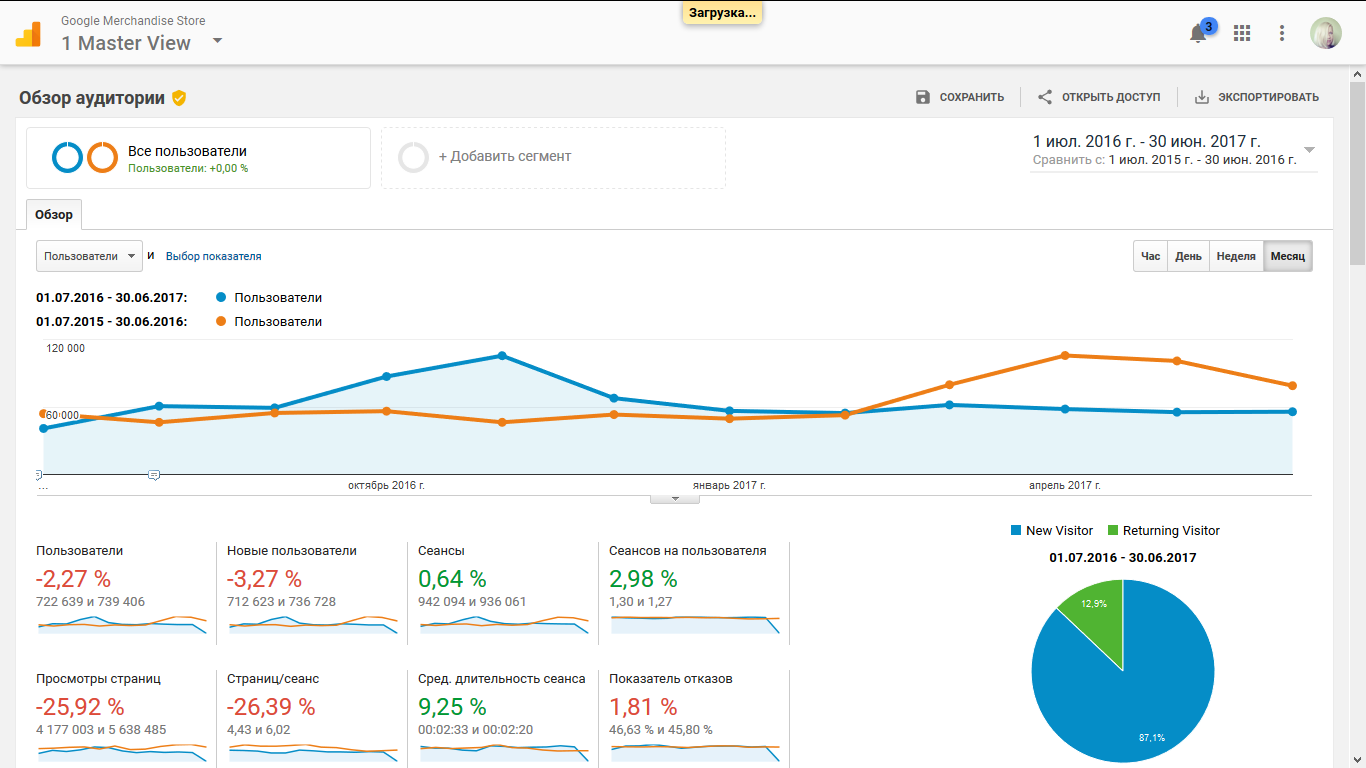Switch chart granularity to Неделя
Viewport: 1366px width, 768px height.
click(x=1236, y=256)
